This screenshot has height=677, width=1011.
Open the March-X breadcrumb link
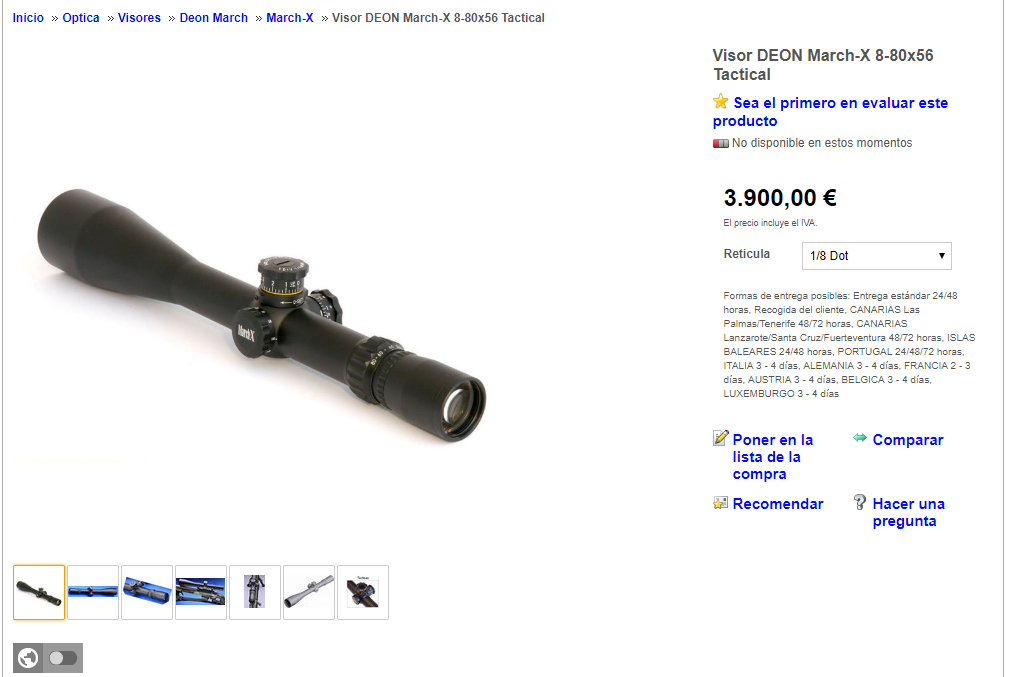pos(290,18)
